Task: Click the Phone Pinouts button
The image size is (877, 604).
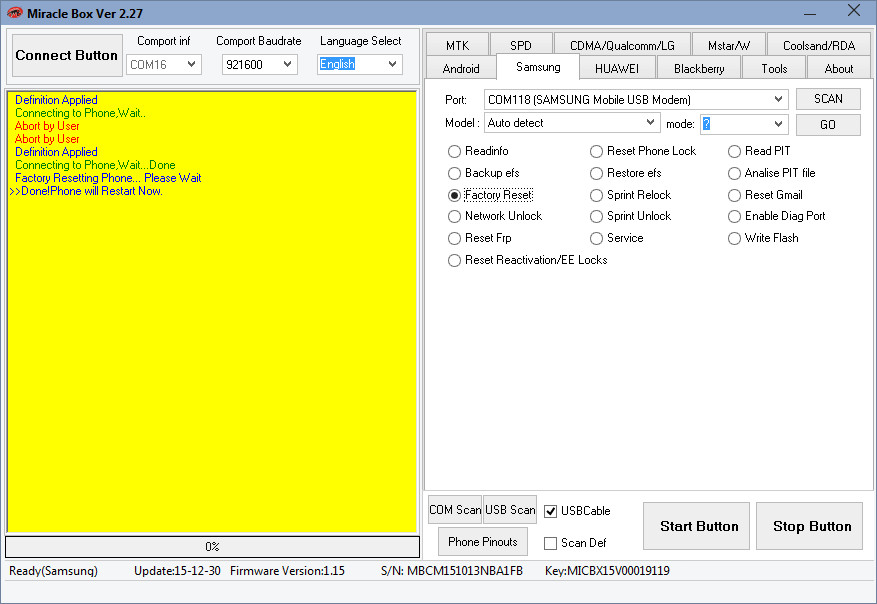Action: pos(482,542)
